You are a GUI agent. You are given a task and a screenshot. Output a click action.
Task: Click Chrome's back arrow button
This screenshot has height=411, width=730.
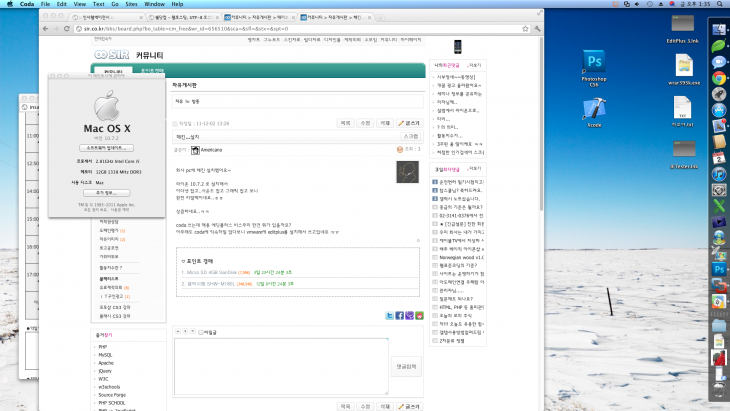(x=45, y=28)
